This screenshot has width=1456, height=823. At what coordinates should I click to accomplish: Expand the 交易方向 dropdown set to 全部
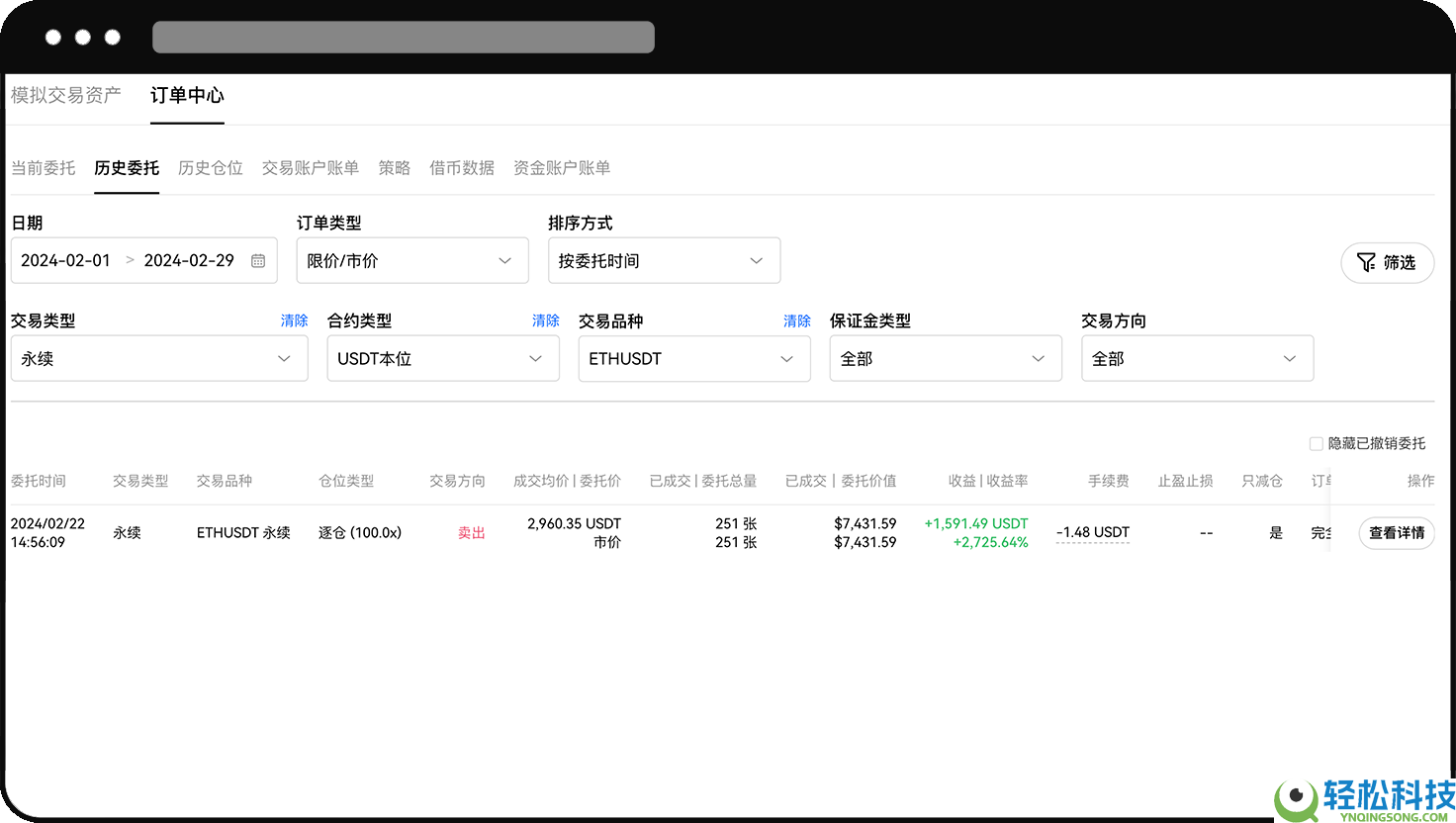(1197, 358)
